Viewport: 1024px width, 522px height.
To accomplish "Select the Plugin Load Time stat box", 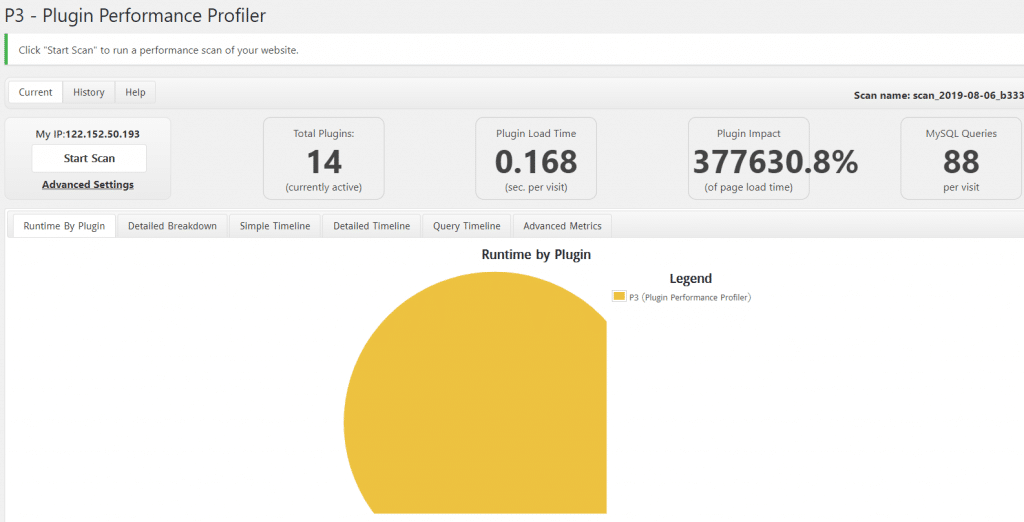I will (x=536, y=158).
